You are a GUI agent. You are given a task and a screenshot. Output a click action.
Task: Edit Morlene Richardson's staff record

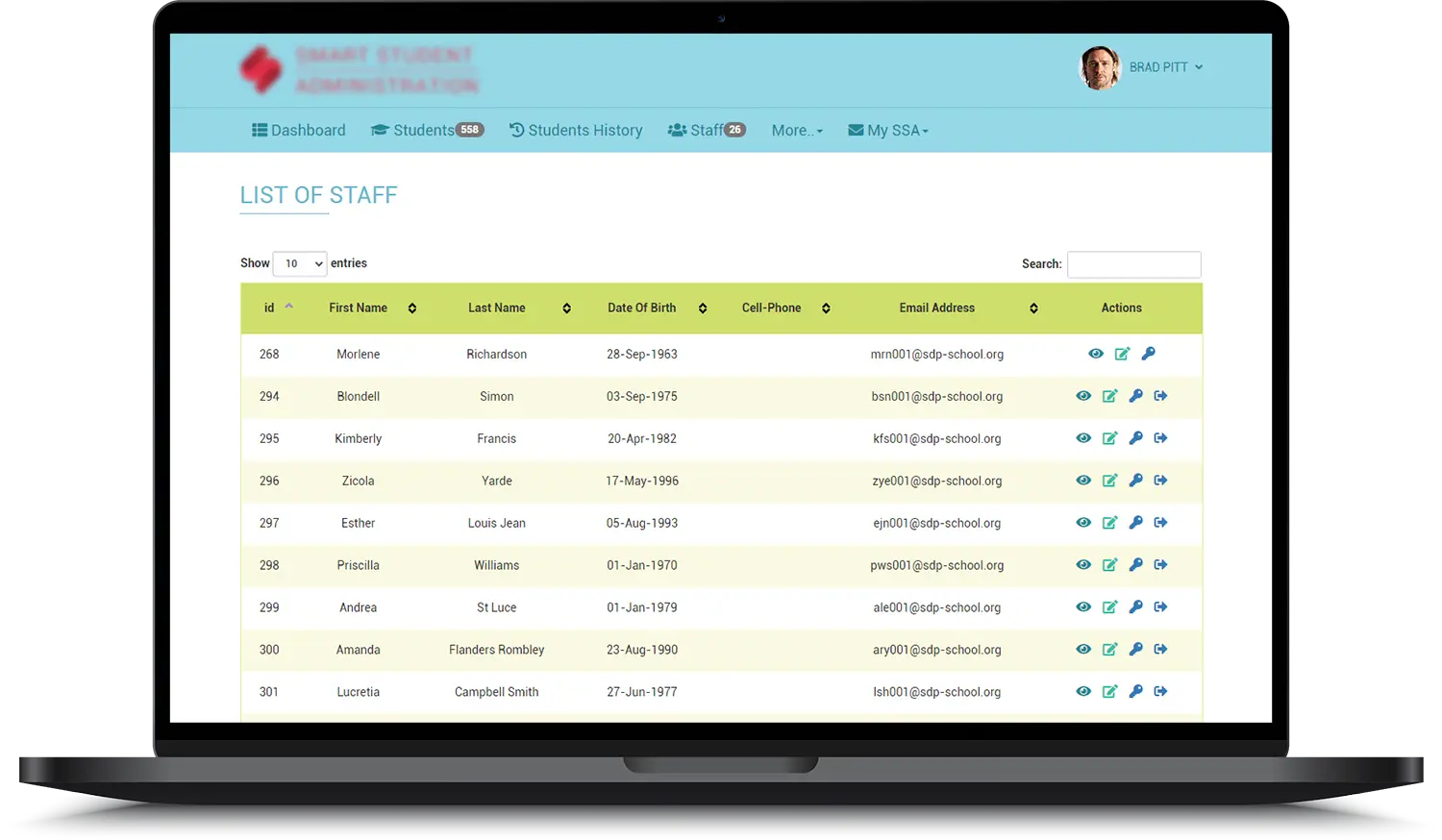click(x=1122, y=354)
